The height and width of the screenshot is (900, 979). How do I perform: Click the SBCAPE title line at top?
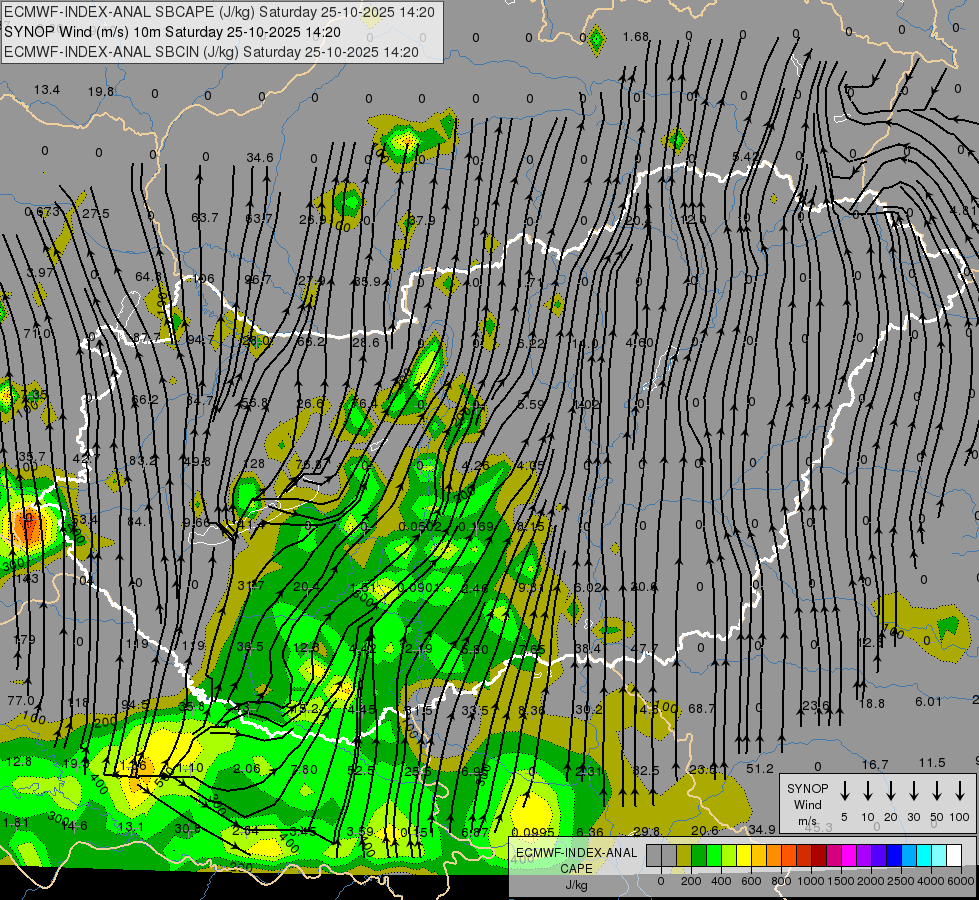coord(219,12)
